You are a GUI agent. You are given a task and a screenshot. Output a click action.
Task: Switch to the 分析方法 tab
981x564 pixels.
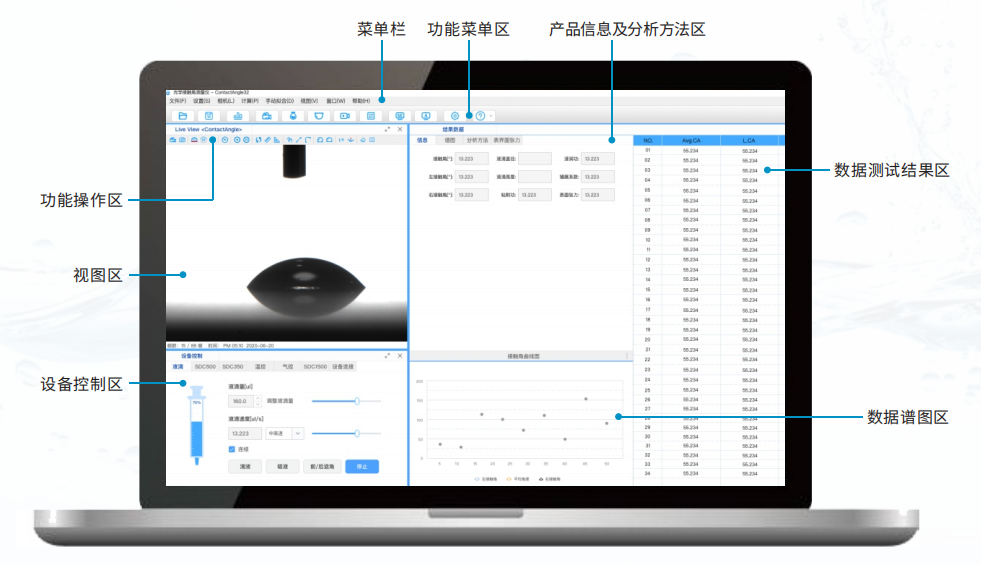coord(478,141)
